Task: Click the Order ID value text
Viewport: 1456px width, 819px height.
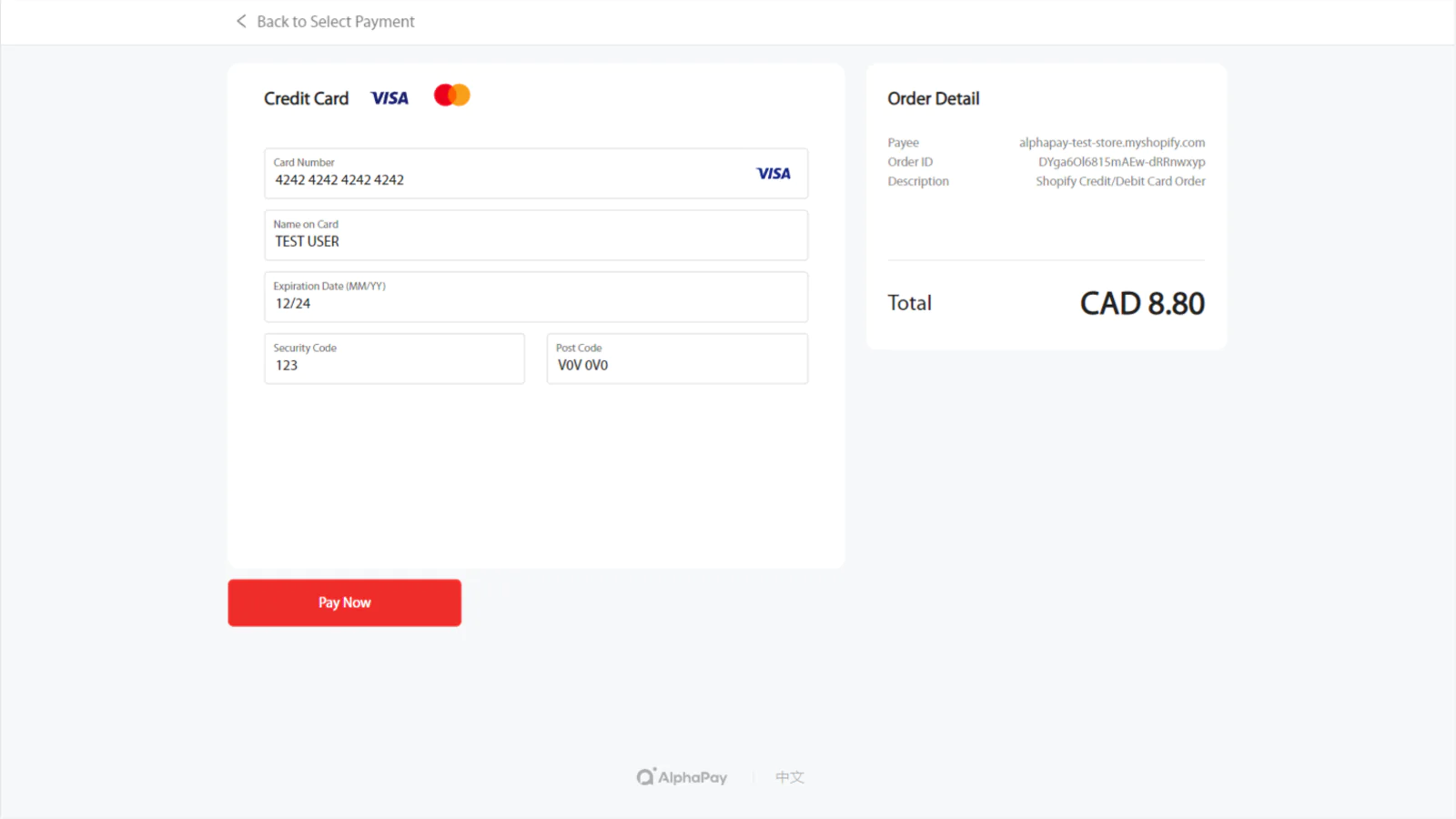Action: click(1122, 162)
